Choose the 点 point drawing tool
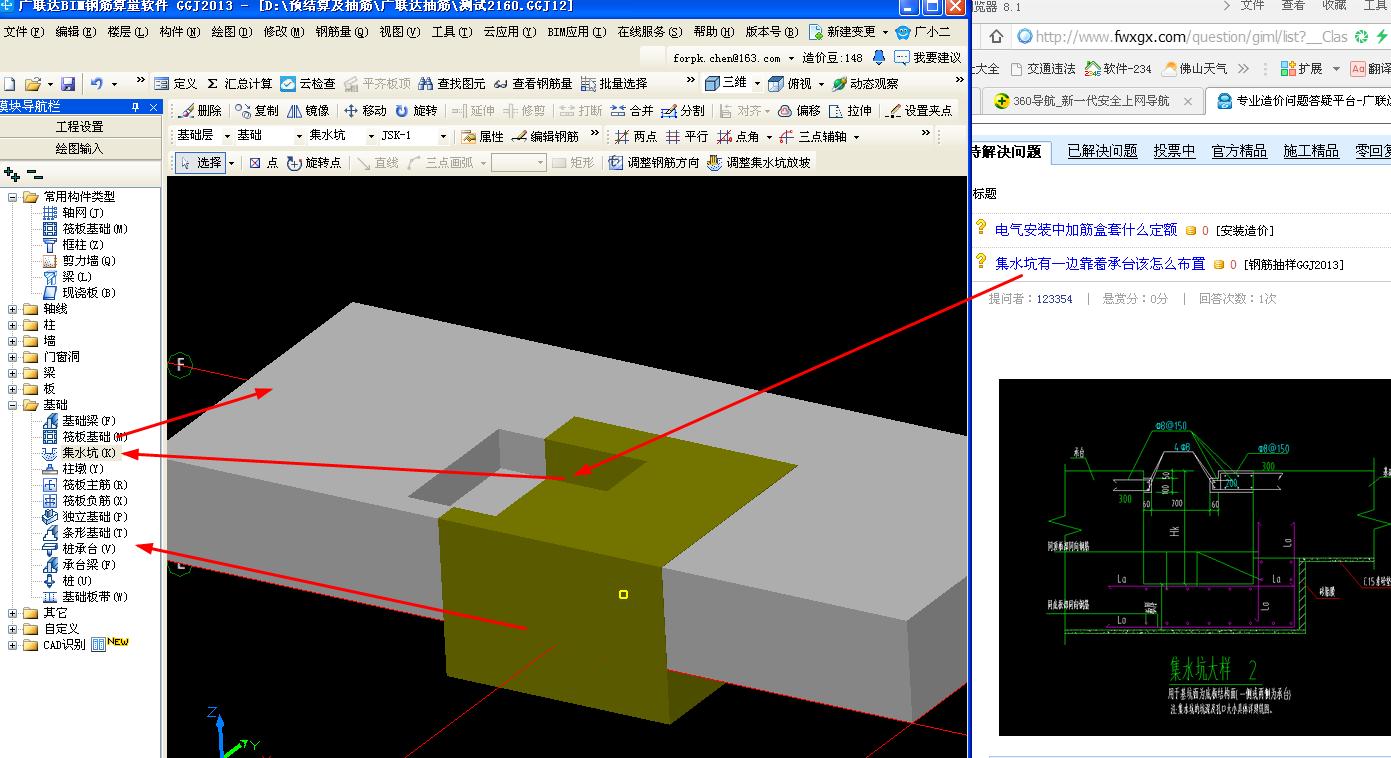 point(264,163)
